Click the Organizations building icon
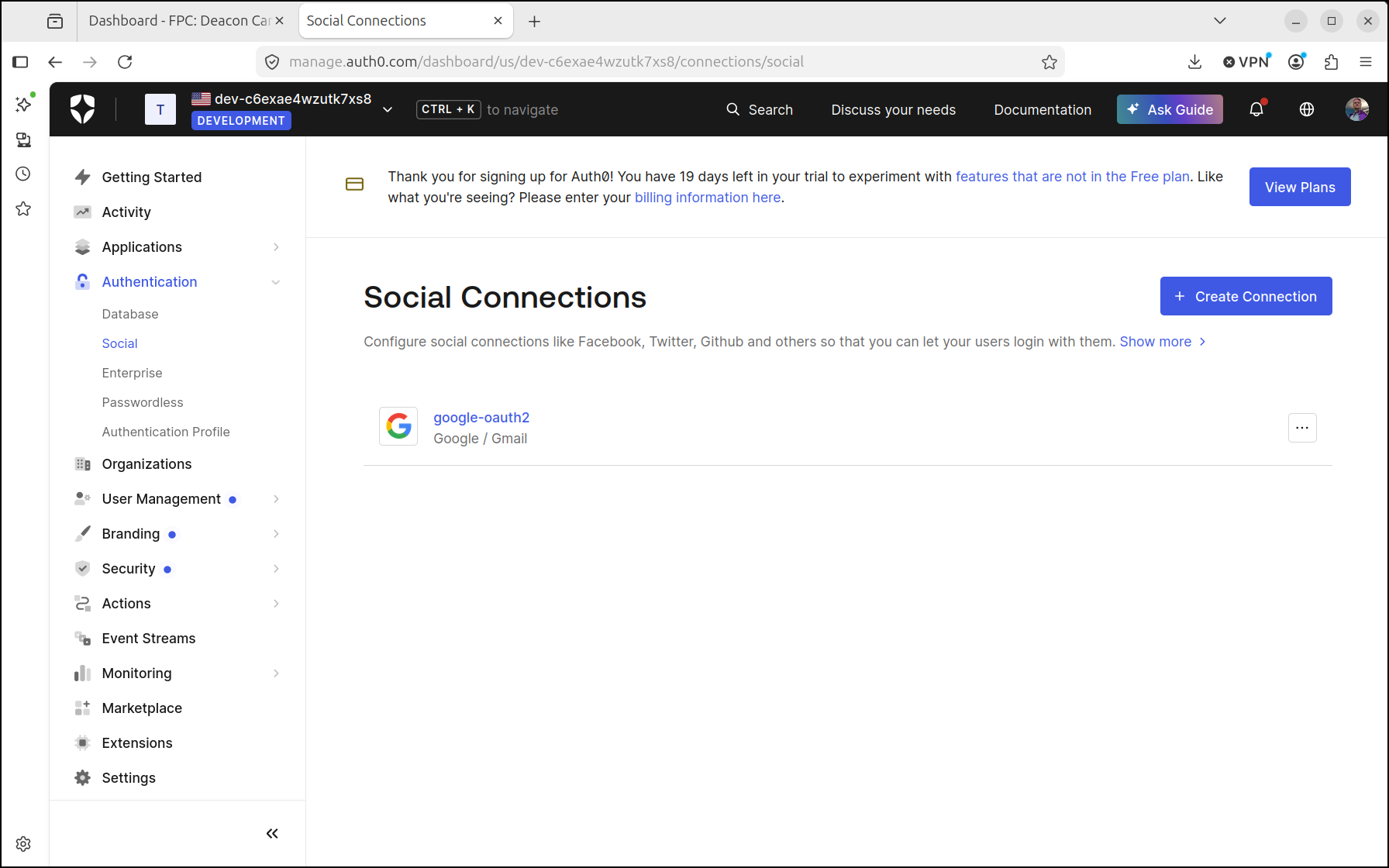The image size is (1389, 868). (83, 464)
